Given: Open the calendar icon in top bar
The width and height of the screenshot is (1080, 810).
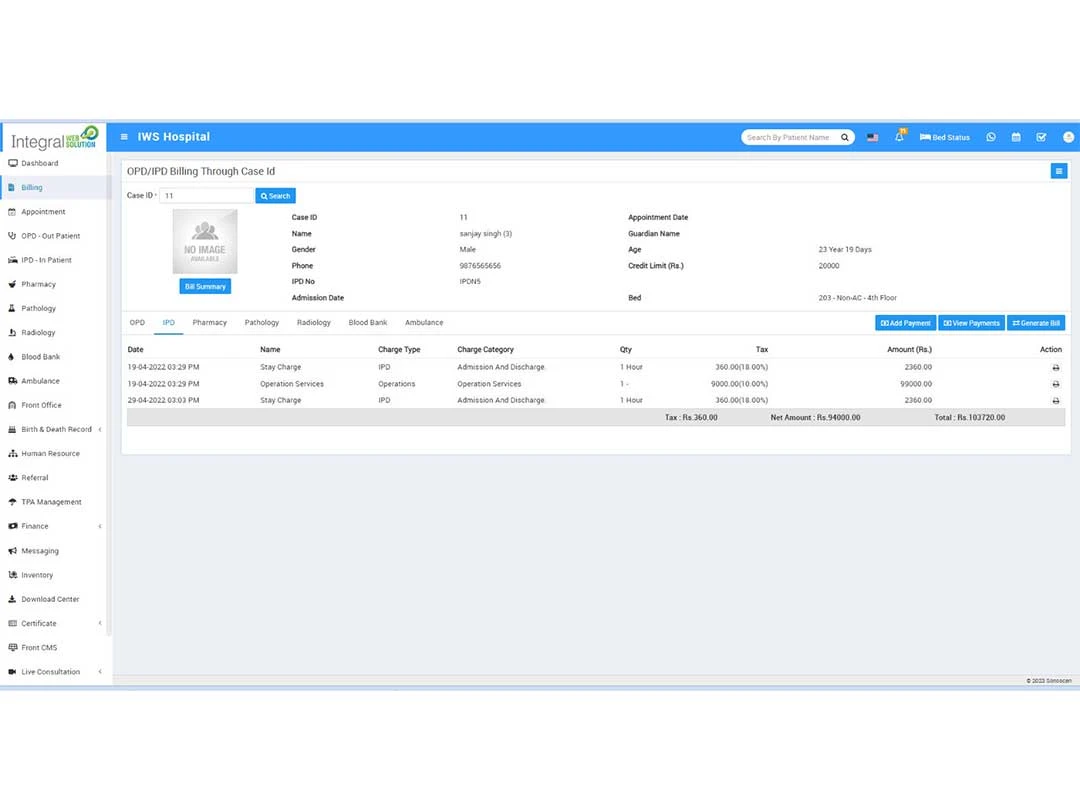Looking at the screenshot, I should pyautogui.click(x=1016, y=137).
